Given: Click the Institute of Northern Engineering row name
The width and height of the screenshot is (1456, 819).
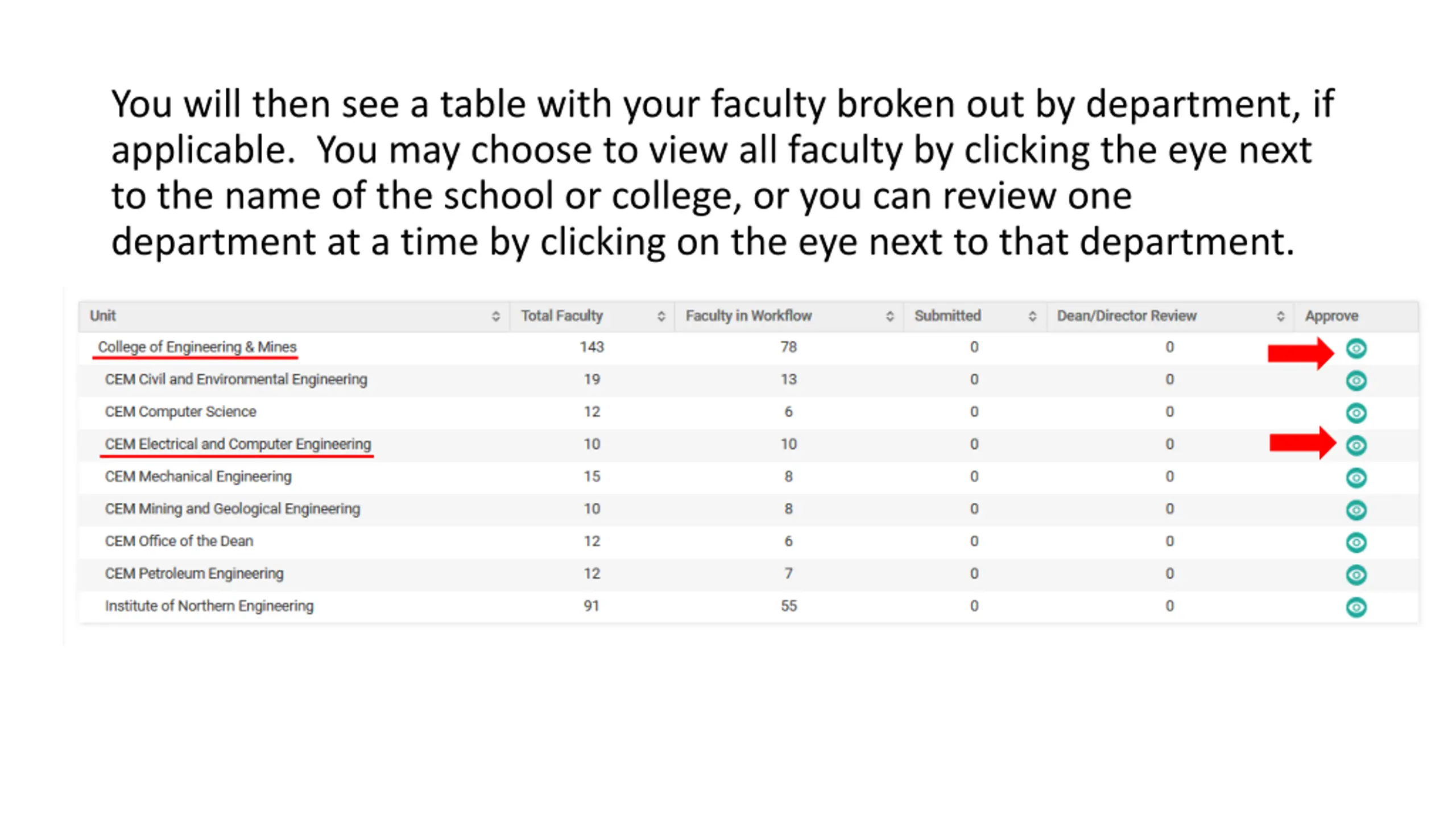Looking at the screenshot, I should [x=209, y=606].
